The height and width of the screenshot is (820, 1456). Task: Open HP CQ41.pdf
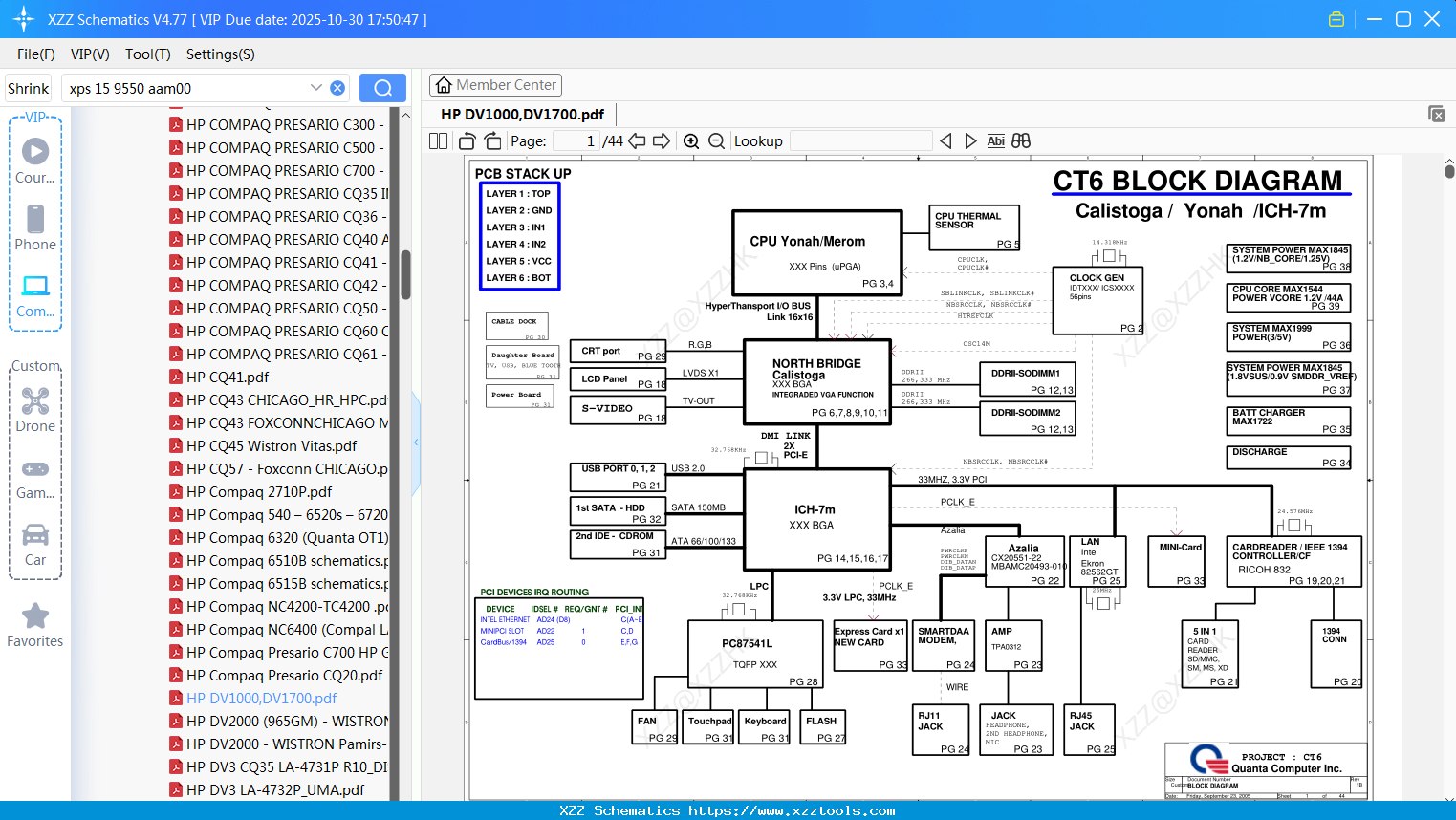point(220,377)
